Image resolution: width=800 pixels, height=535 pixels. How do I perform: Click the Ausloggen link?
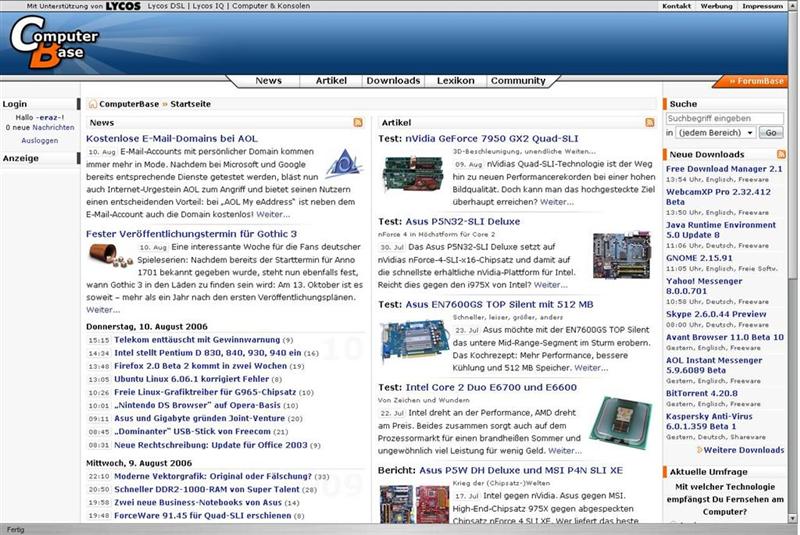pyautogui.click(x=40, y=140)
